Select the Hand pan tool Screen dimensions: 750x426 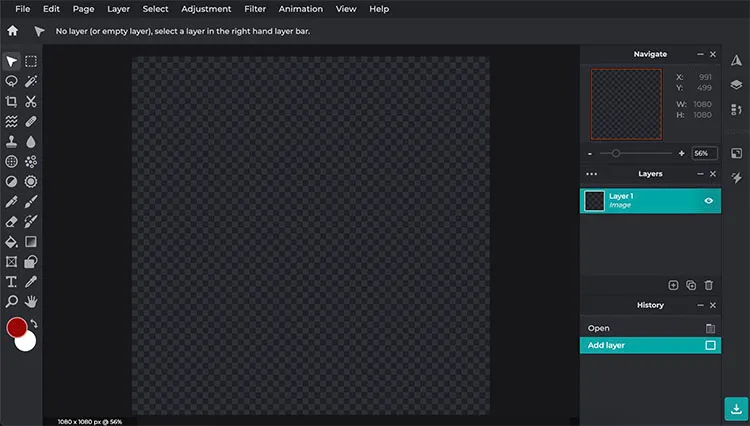[31, 302]
